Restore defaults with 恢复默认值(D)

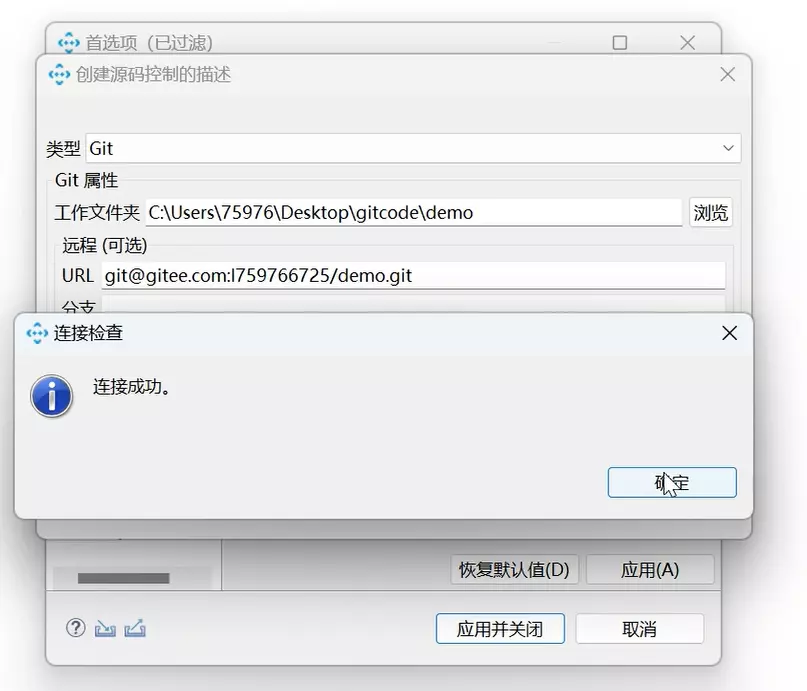click(514, 570)
